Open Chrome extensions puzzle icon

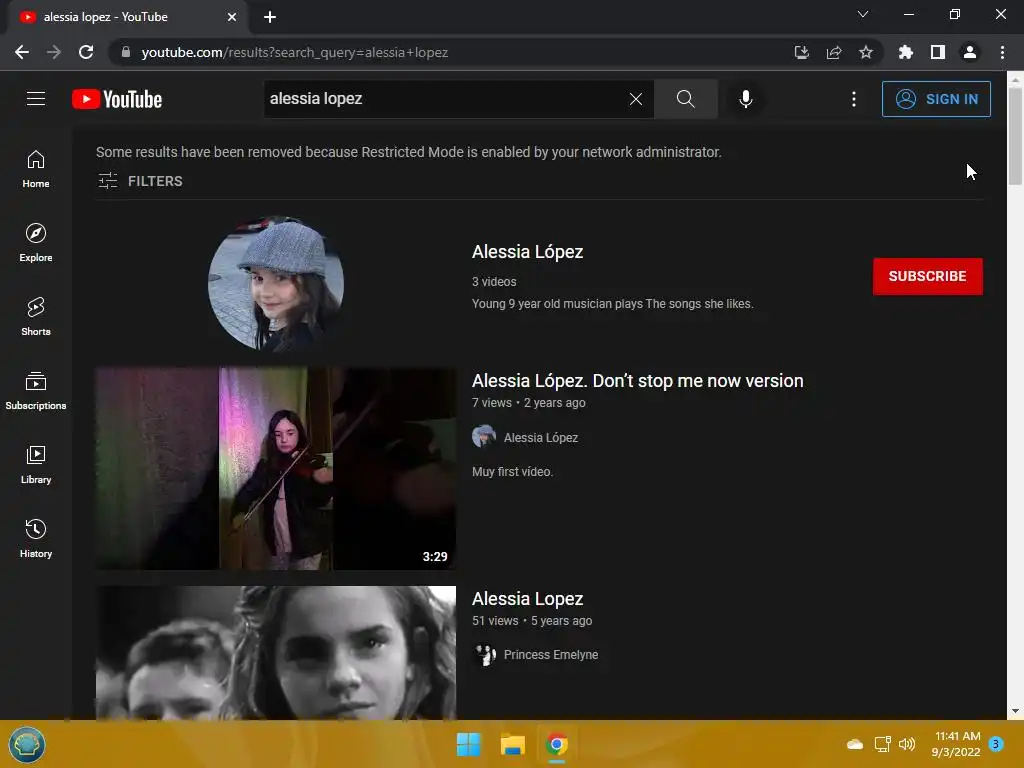[906, 52]
